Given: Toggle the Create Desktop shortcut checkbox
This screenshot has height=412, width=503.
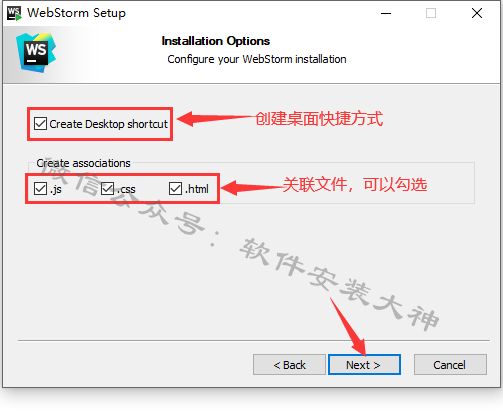Looking at the screenshot, I should (40, 124).
